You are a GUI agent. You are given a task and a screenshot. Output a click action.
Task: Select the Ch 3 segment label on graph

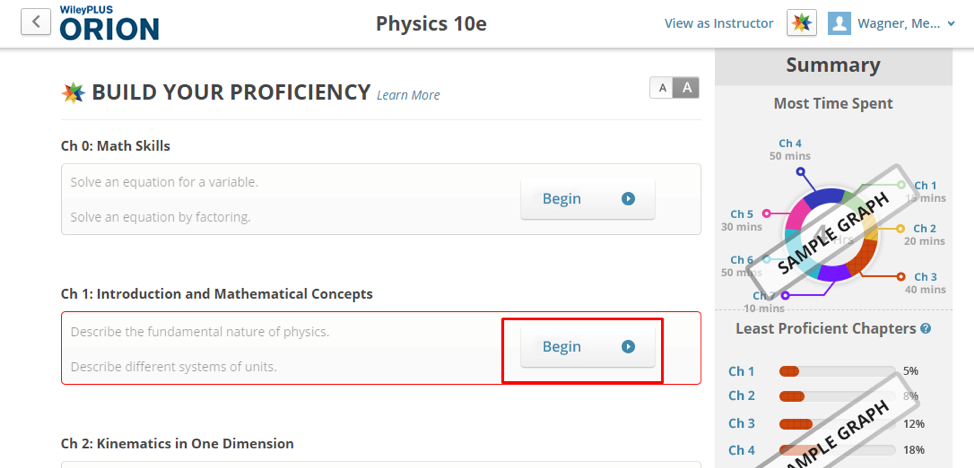point(926,277)
